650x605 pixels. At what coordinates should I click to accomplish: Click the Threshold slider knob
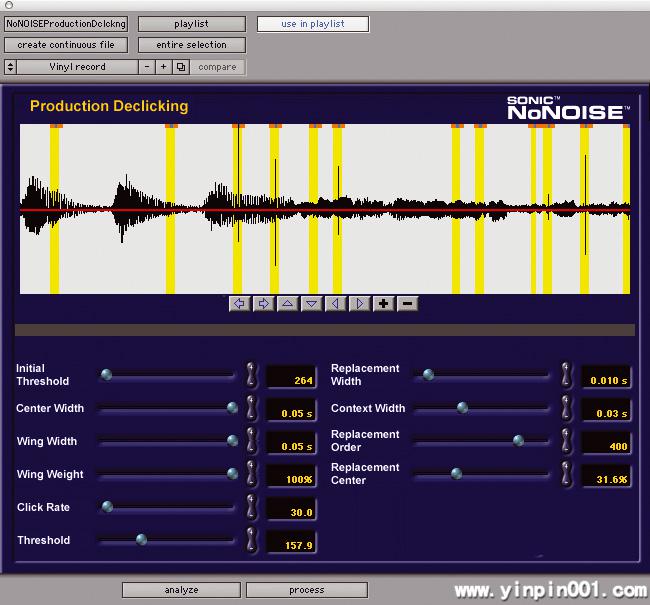tap(141, 539)
